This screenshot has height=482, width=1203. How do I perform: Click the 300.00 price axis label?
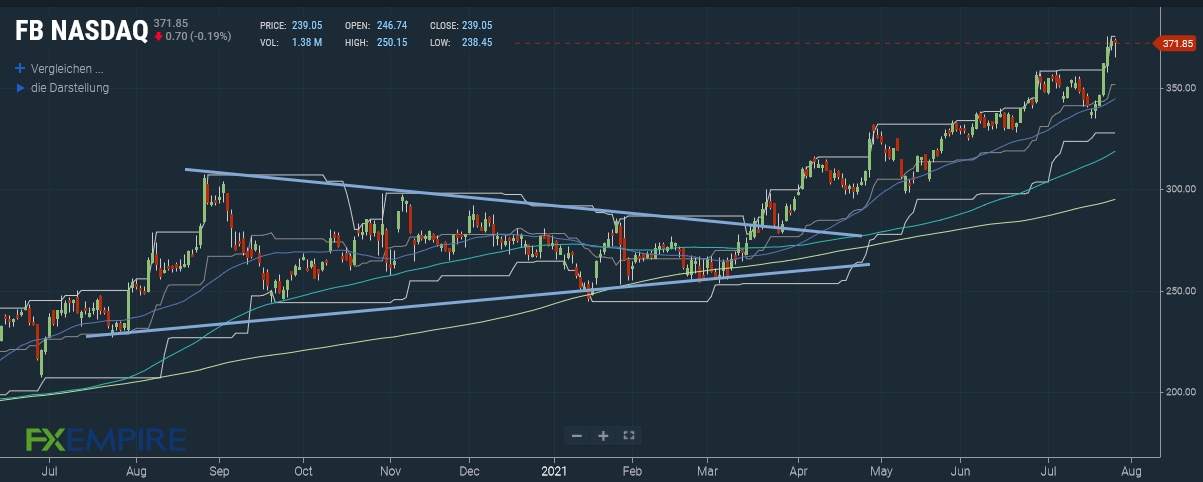pyautogui.click(x=1180, y=189)
